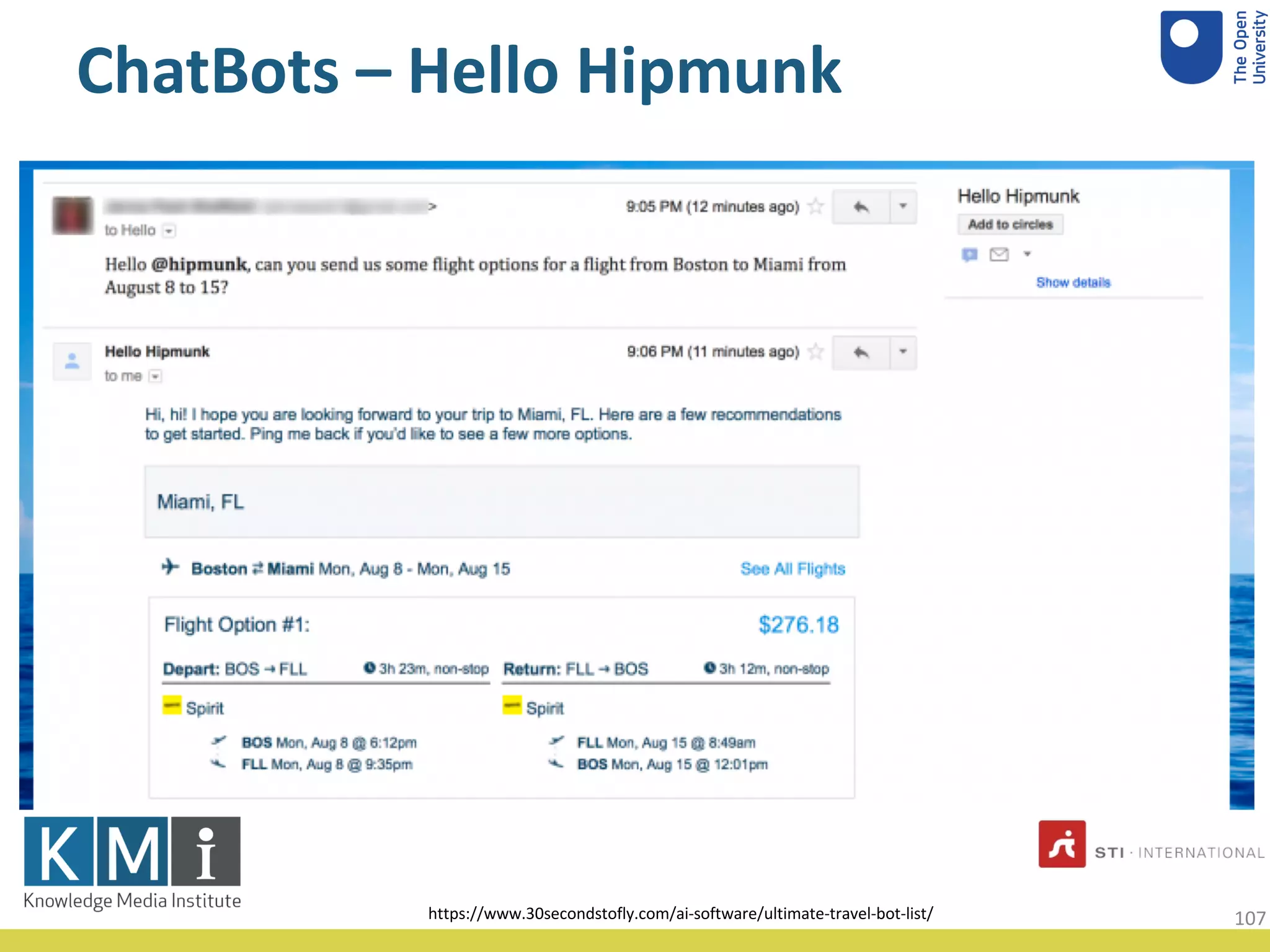Click the Open University logo
The image size is (1270, 952).
coord(1213,47)
